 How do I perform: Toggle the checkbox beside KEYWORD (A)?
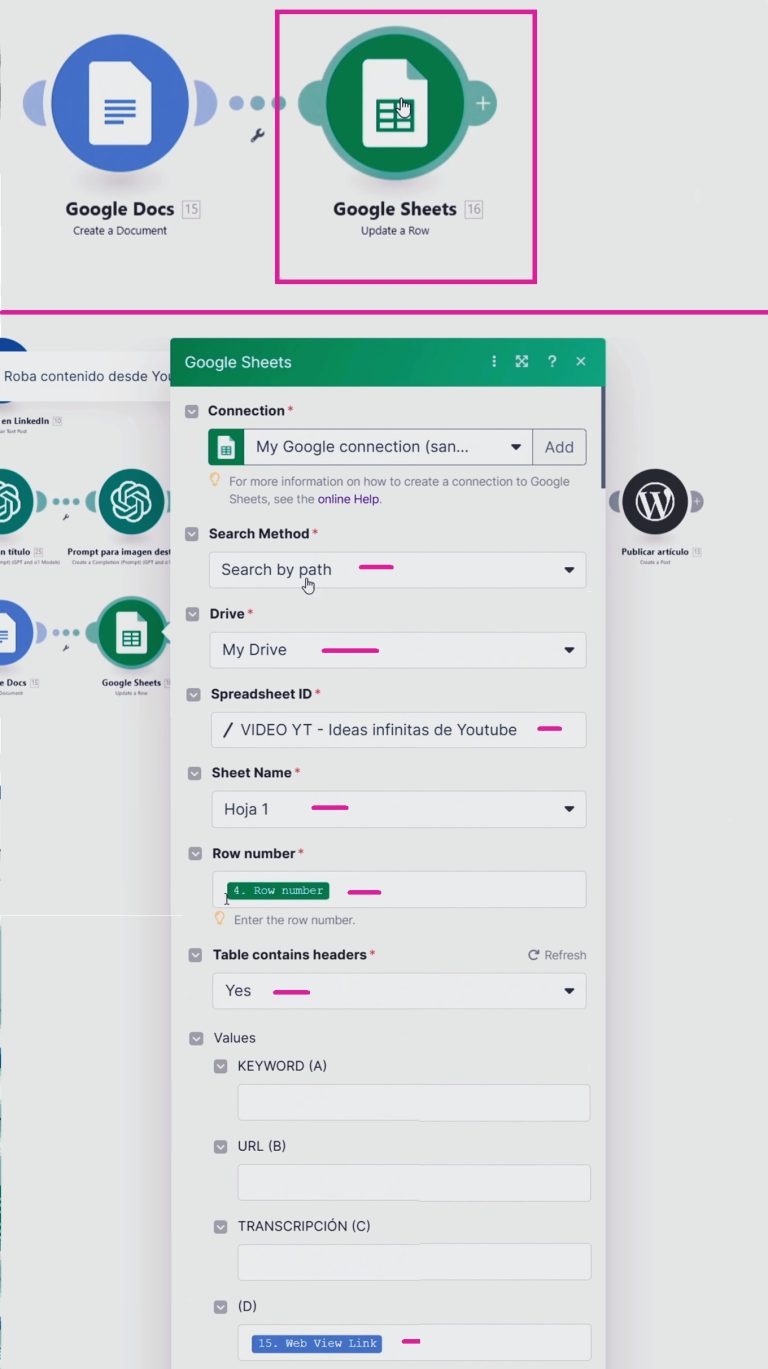click(221, 1066)
